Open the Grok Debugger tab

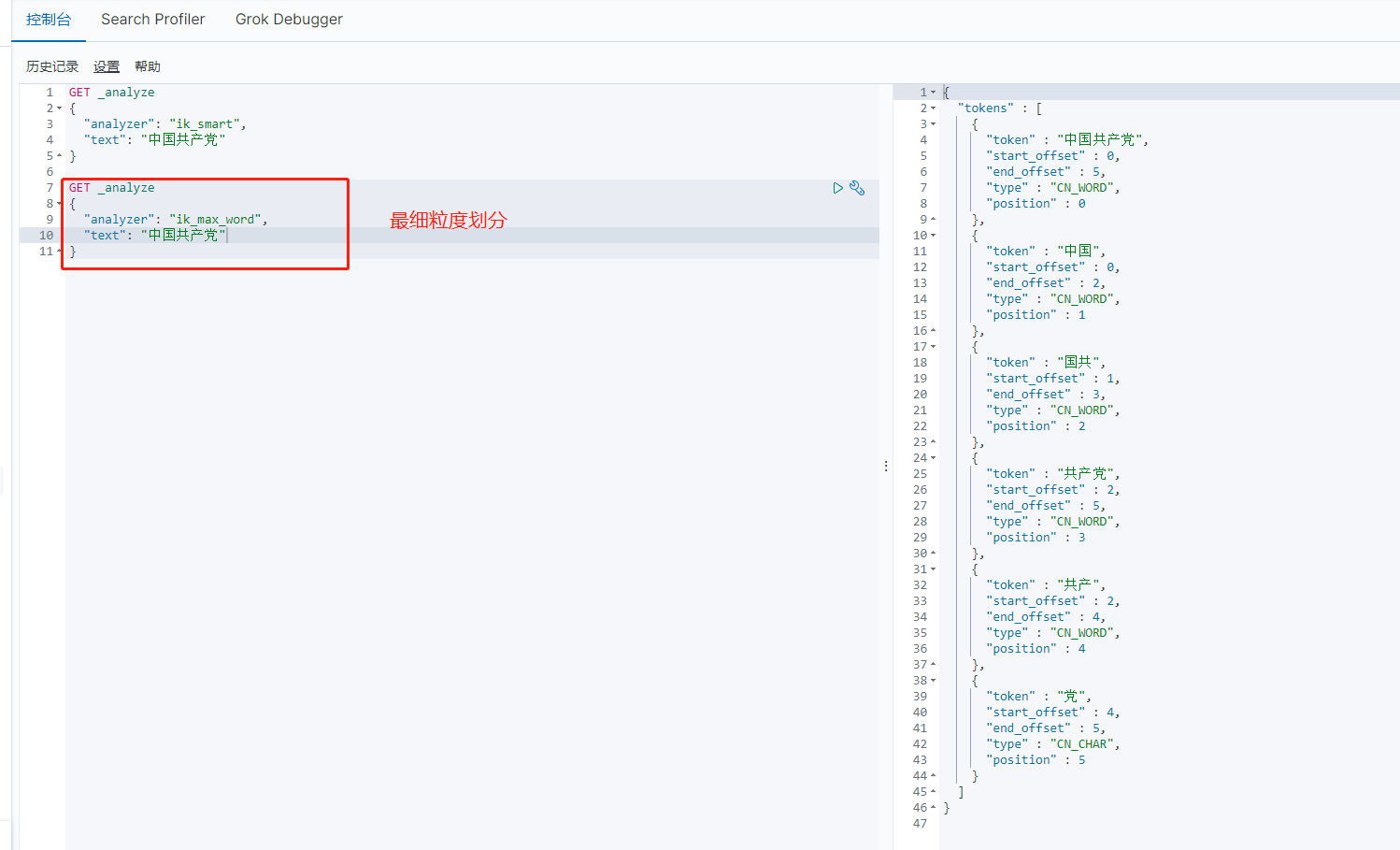(289, 19)
